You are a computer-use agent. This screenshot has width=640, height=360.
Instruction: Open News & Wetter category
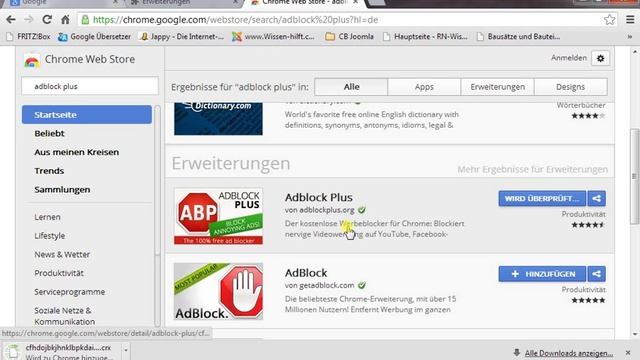point(62,255)
